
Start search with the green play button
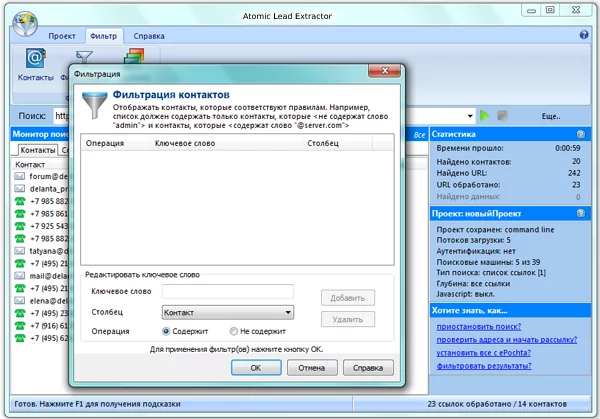point(484,116)
